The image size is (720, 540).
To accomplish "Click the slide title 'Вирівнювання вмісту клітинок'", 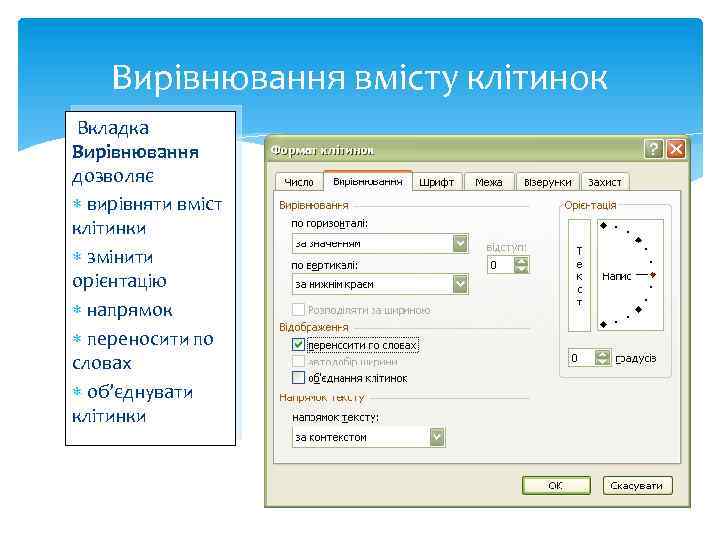I will click(x=360, y=77).
